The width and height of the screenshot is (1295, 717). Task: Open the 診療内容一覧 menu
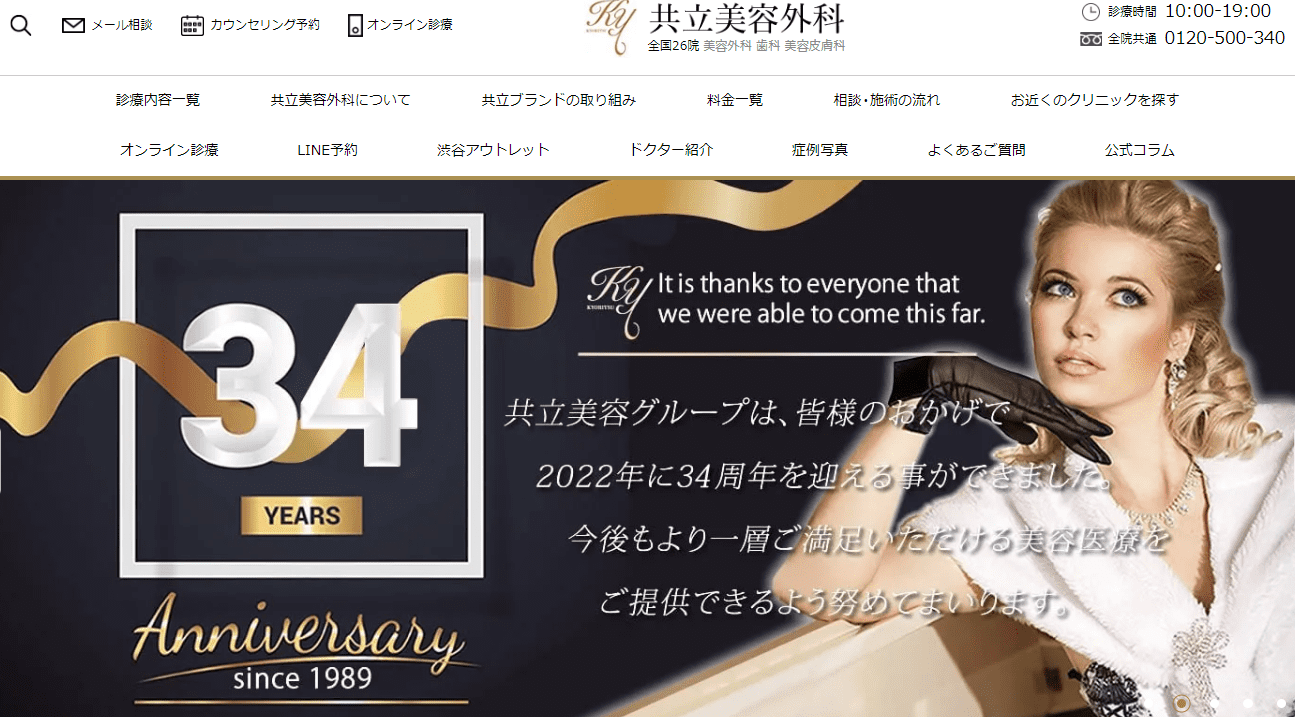pyautogui.click(x=158, y=100)
